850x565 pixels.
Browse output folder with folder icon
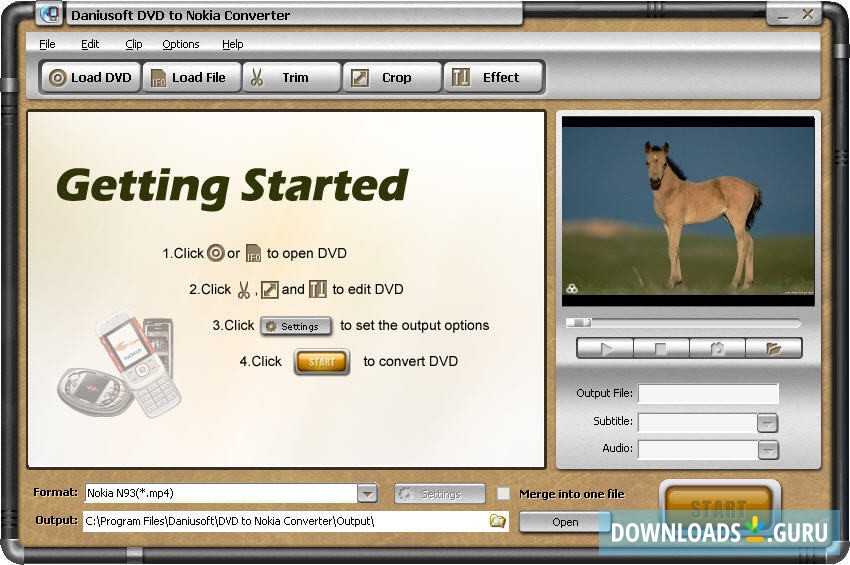click(497, 522)
